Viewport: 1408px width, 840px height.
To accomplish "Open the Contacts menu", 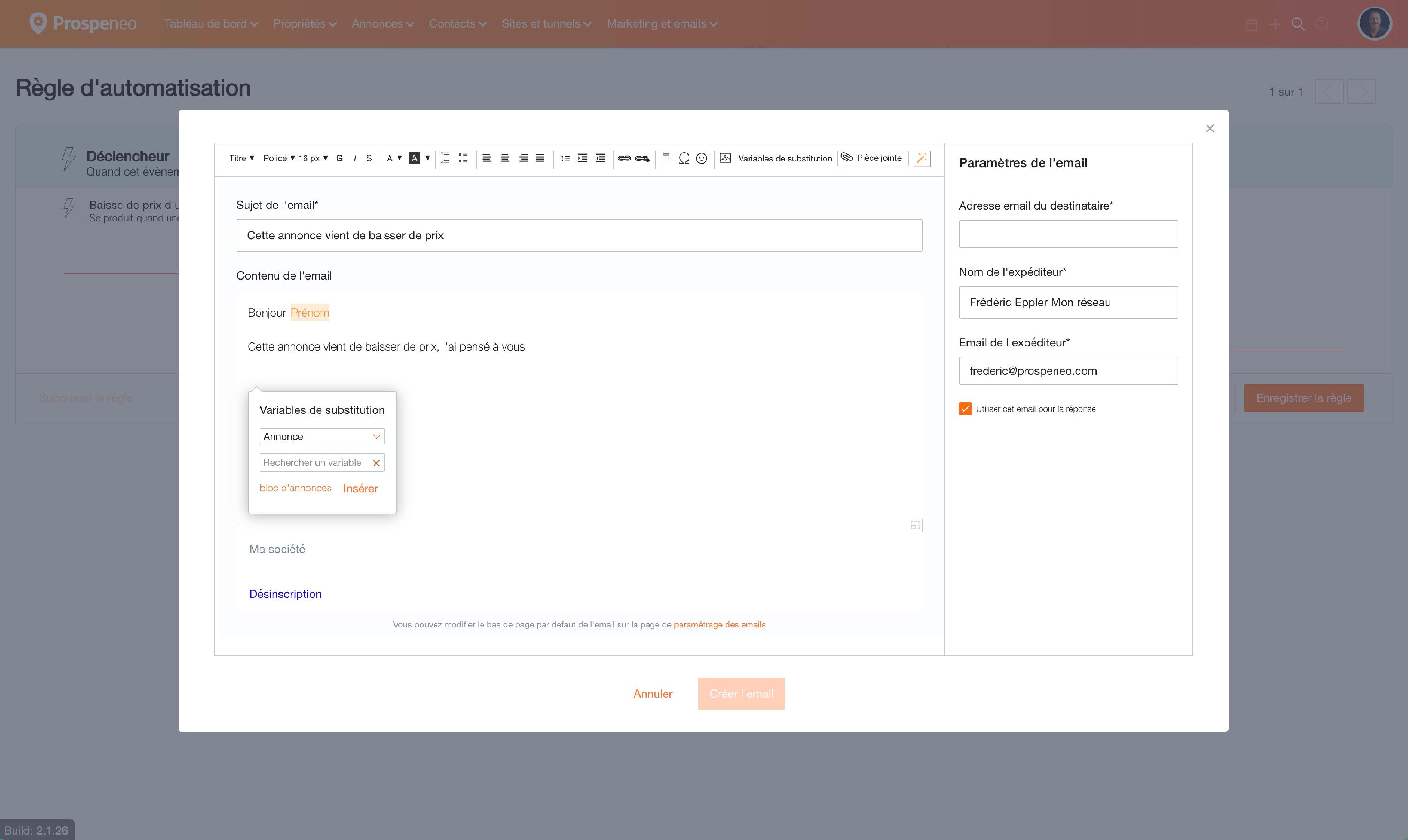I will pyautogui.click(x=458, y=24).
